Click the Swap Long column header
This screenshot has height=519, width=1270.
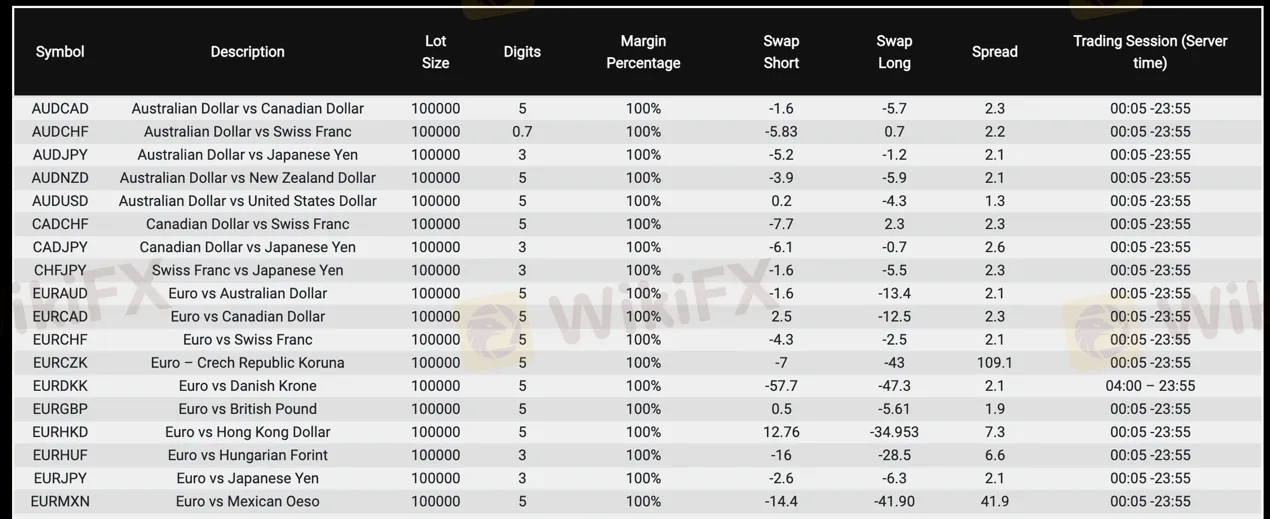coord(894,52)
